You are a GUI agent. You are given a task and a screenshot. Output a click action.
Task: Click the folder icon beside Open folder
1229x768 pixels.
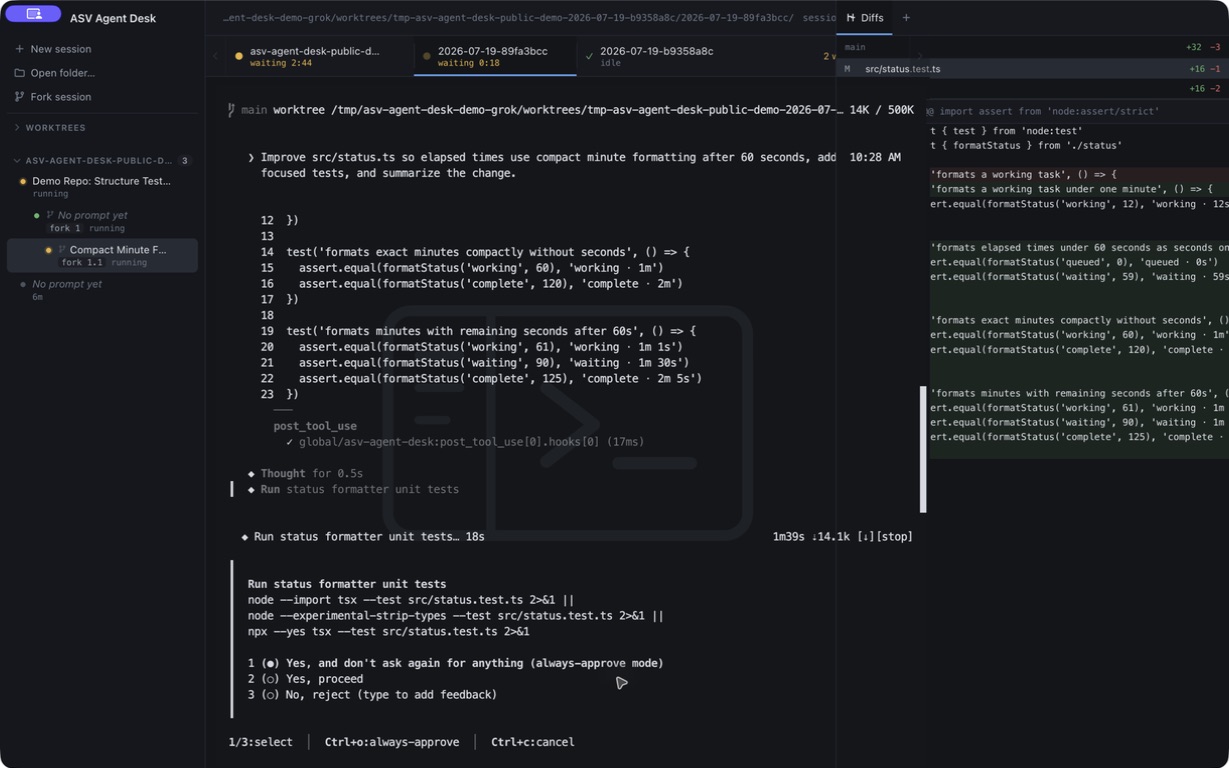(x=19, y=73)
